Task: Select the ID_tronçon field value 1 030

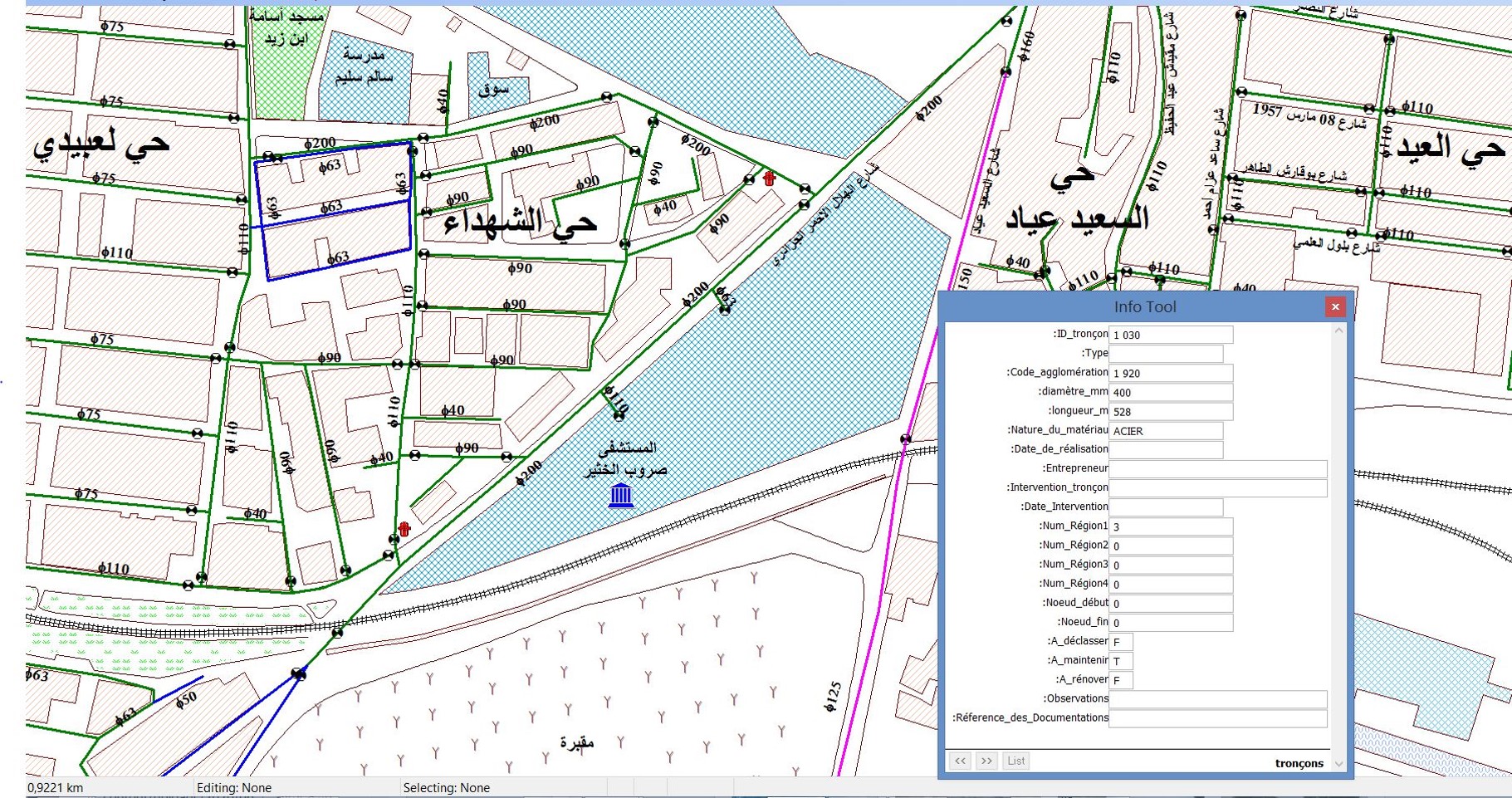Action: click(1170, 335)
